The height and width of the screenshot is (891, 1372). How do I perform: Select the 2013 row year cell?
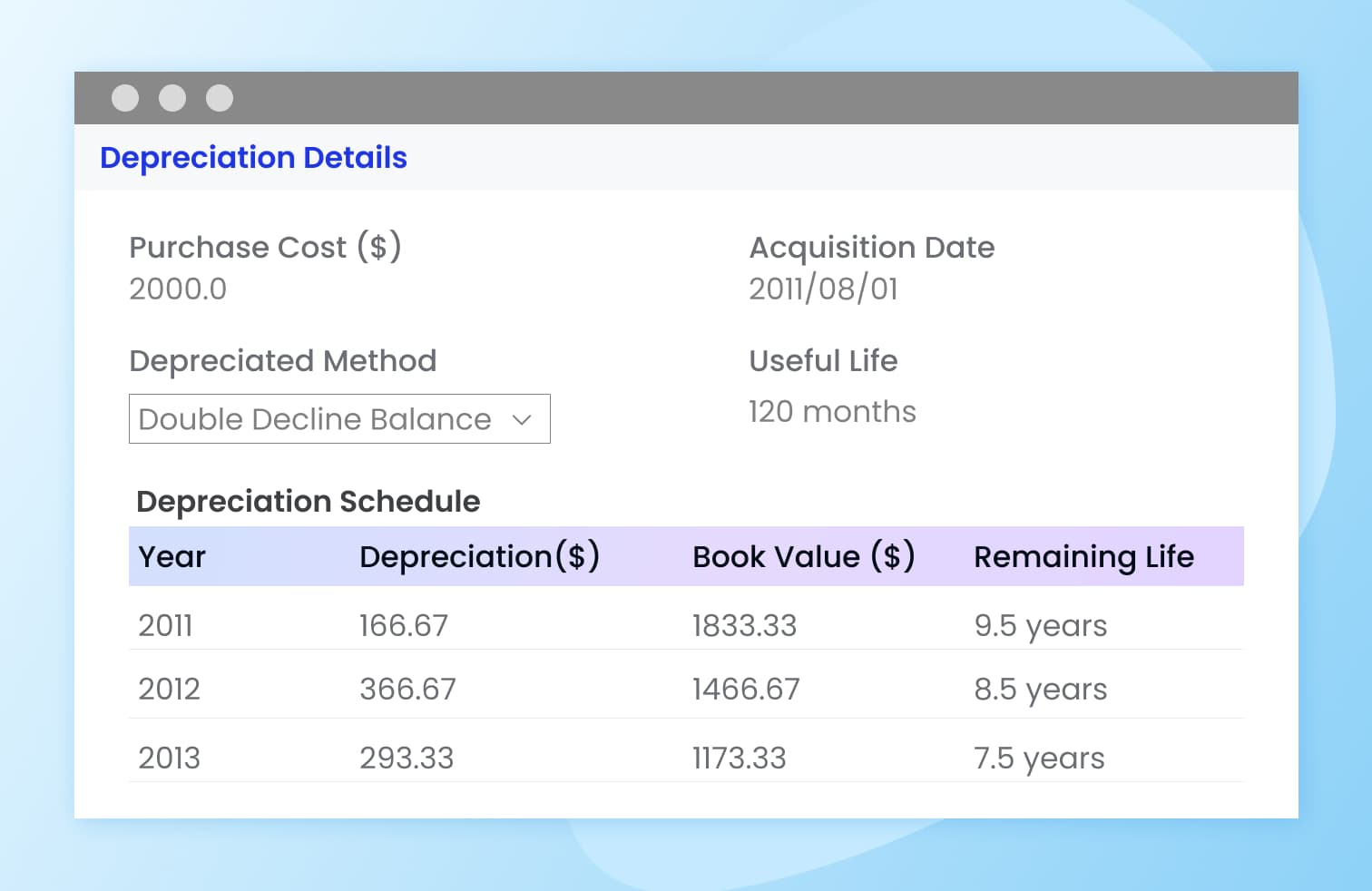click(x=169, y=759)
